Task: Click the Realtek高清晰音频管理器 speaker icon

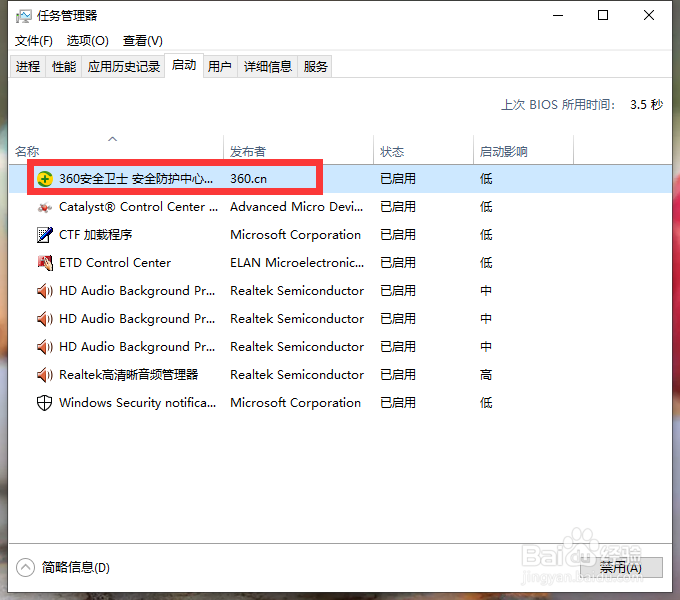Action: coord(45,375)
